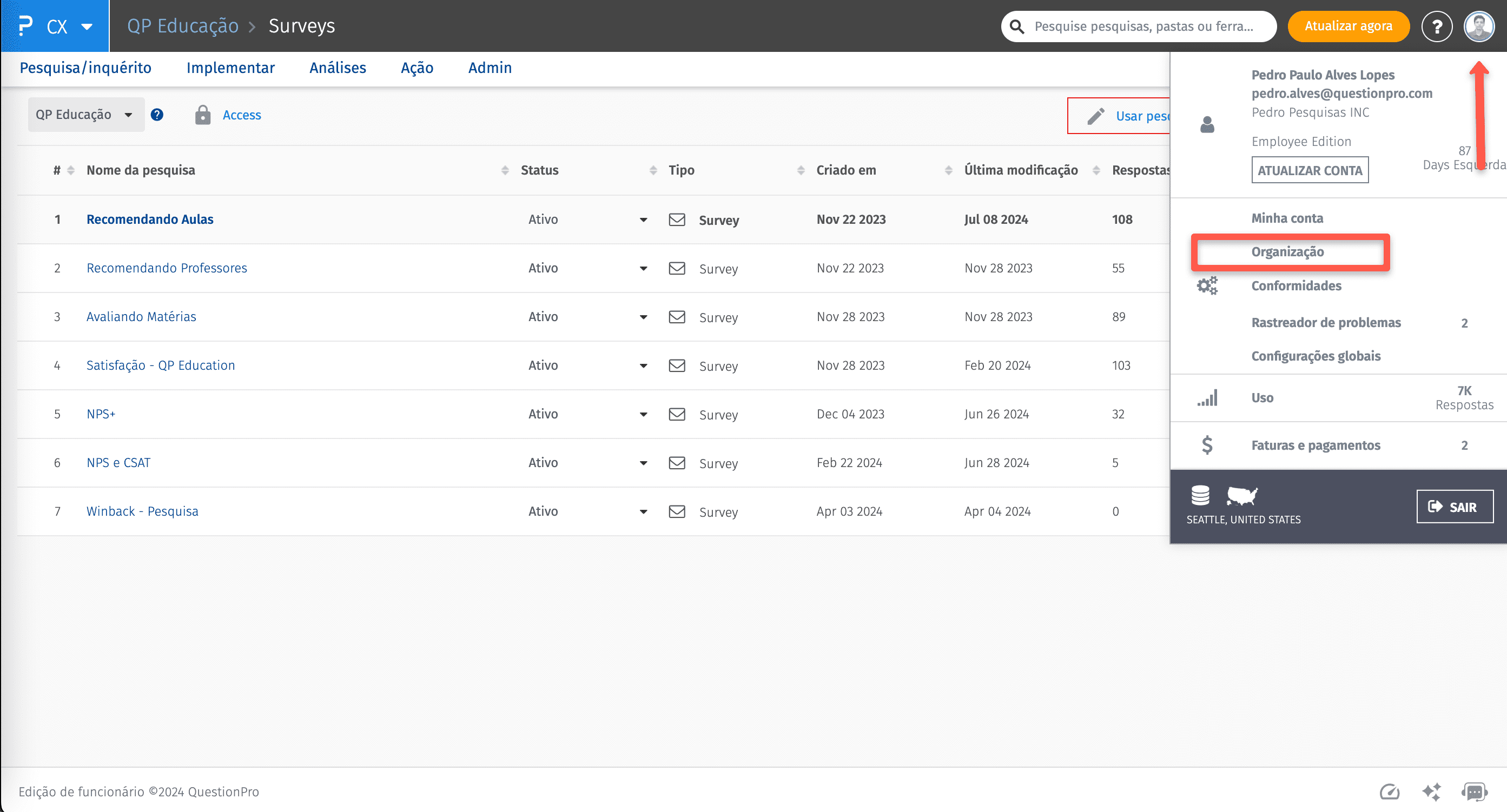
Task: Open the Satisfação - QP Education survey
Action: 160,365
